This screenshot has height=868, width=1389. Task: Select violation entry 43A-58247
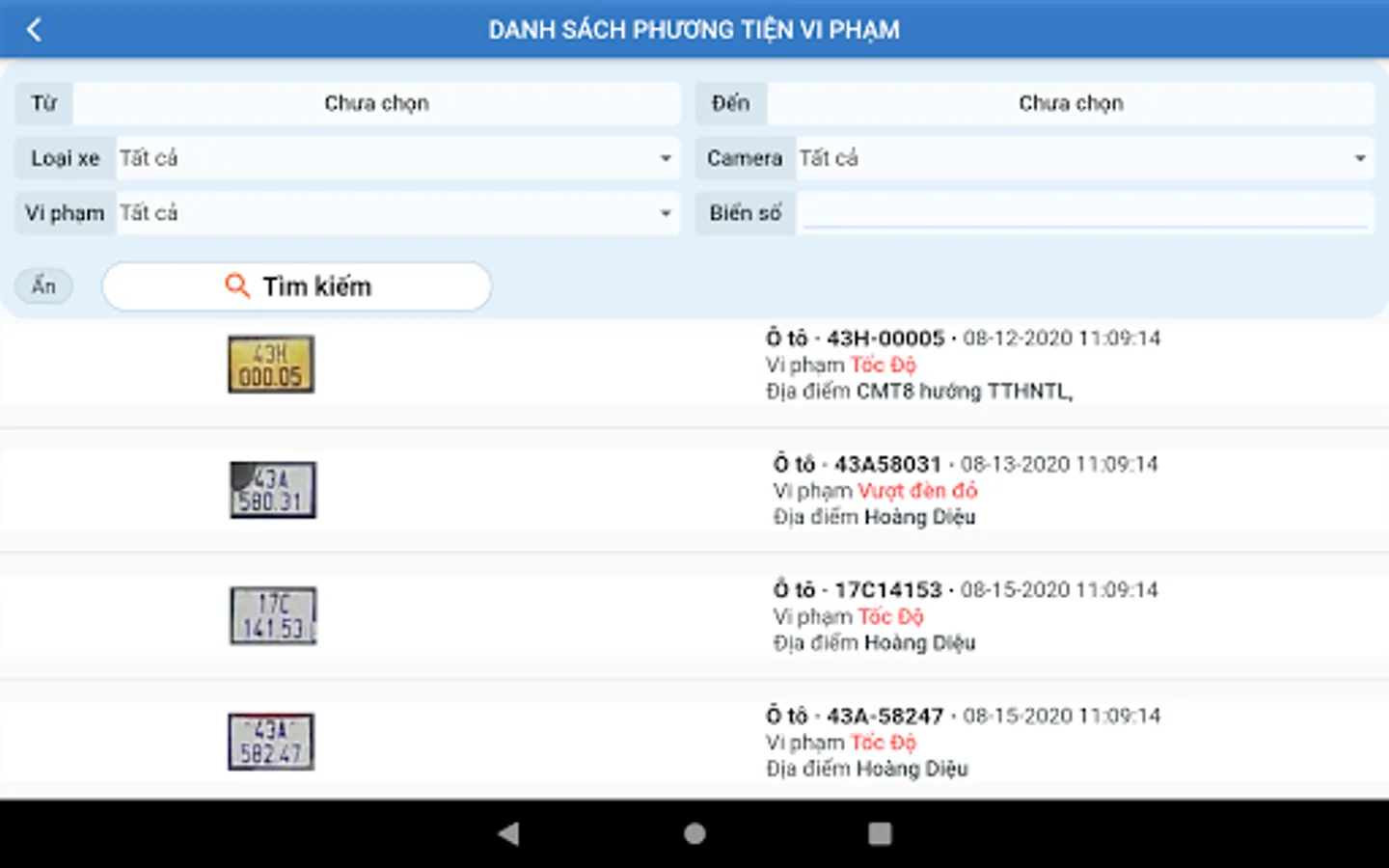point(694,742)
